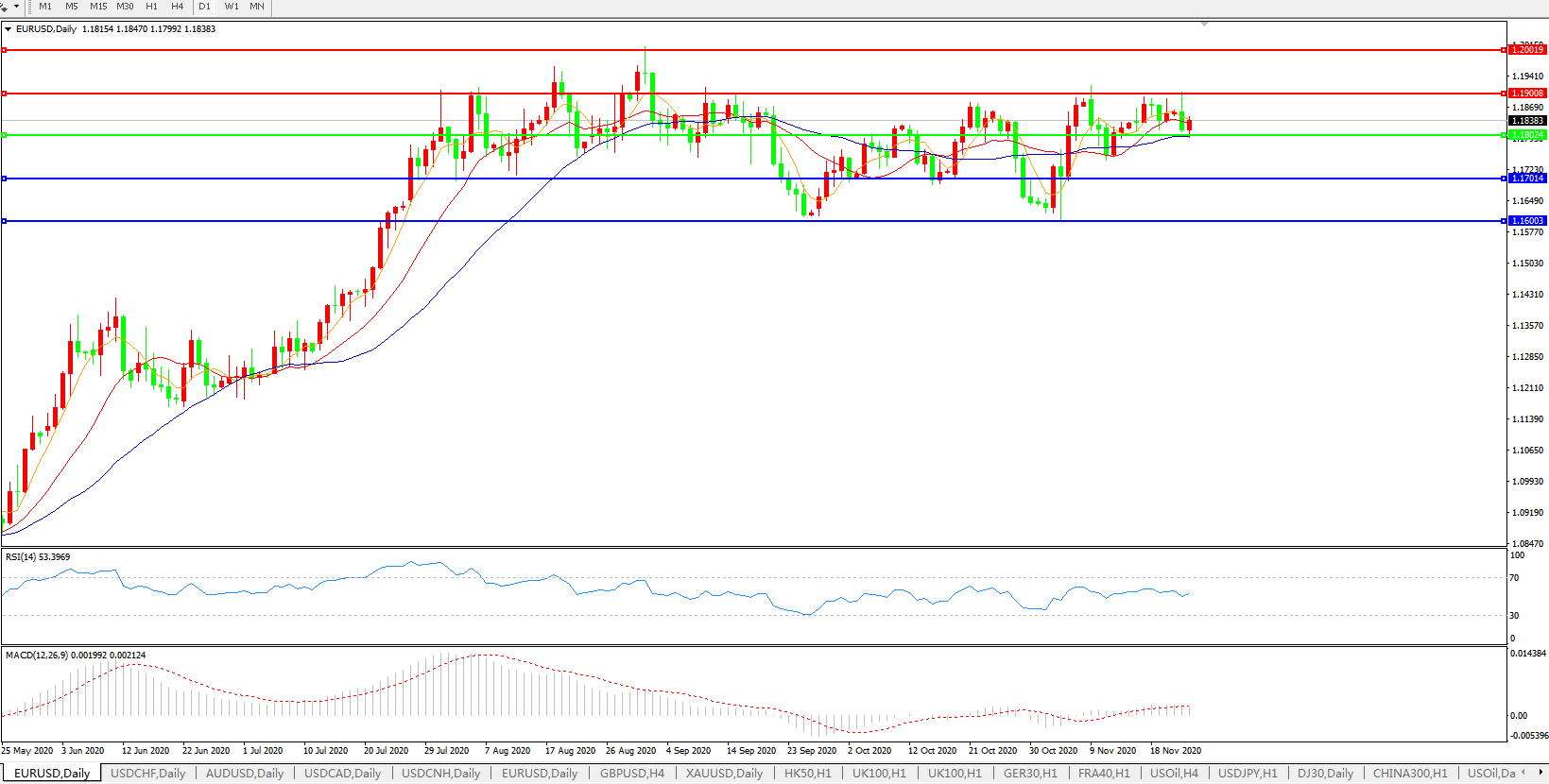This screenshot has height=784, width=1549.
Task: Switch to the XAUUSD,Daily tab
Action: point(724,774)
